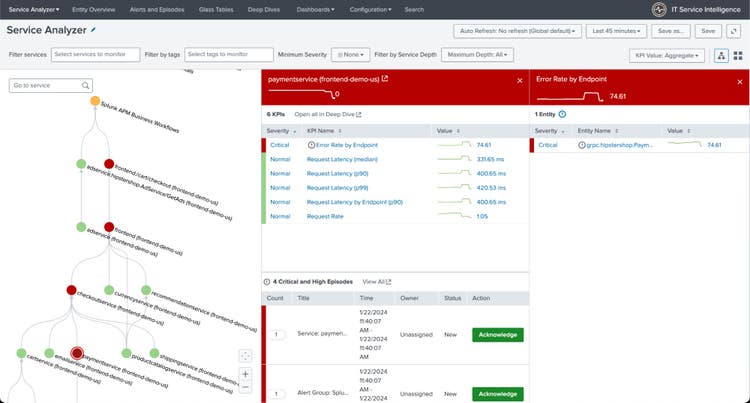Screen dimensions: 750x403
Task: Acknowledge the Service: payment episode
Action: (x=498, y=333)
